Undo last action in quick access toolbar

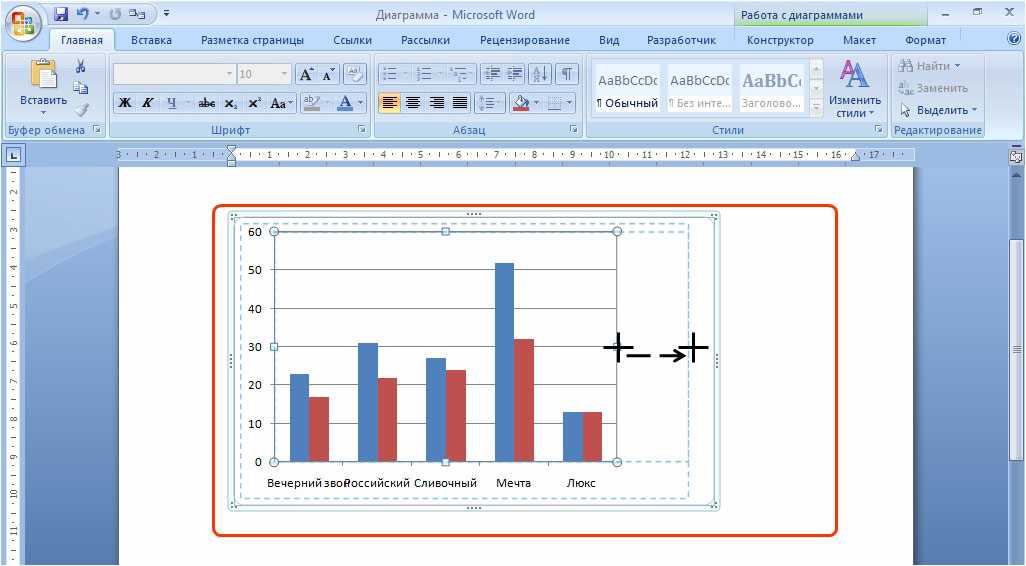(83, 14)
